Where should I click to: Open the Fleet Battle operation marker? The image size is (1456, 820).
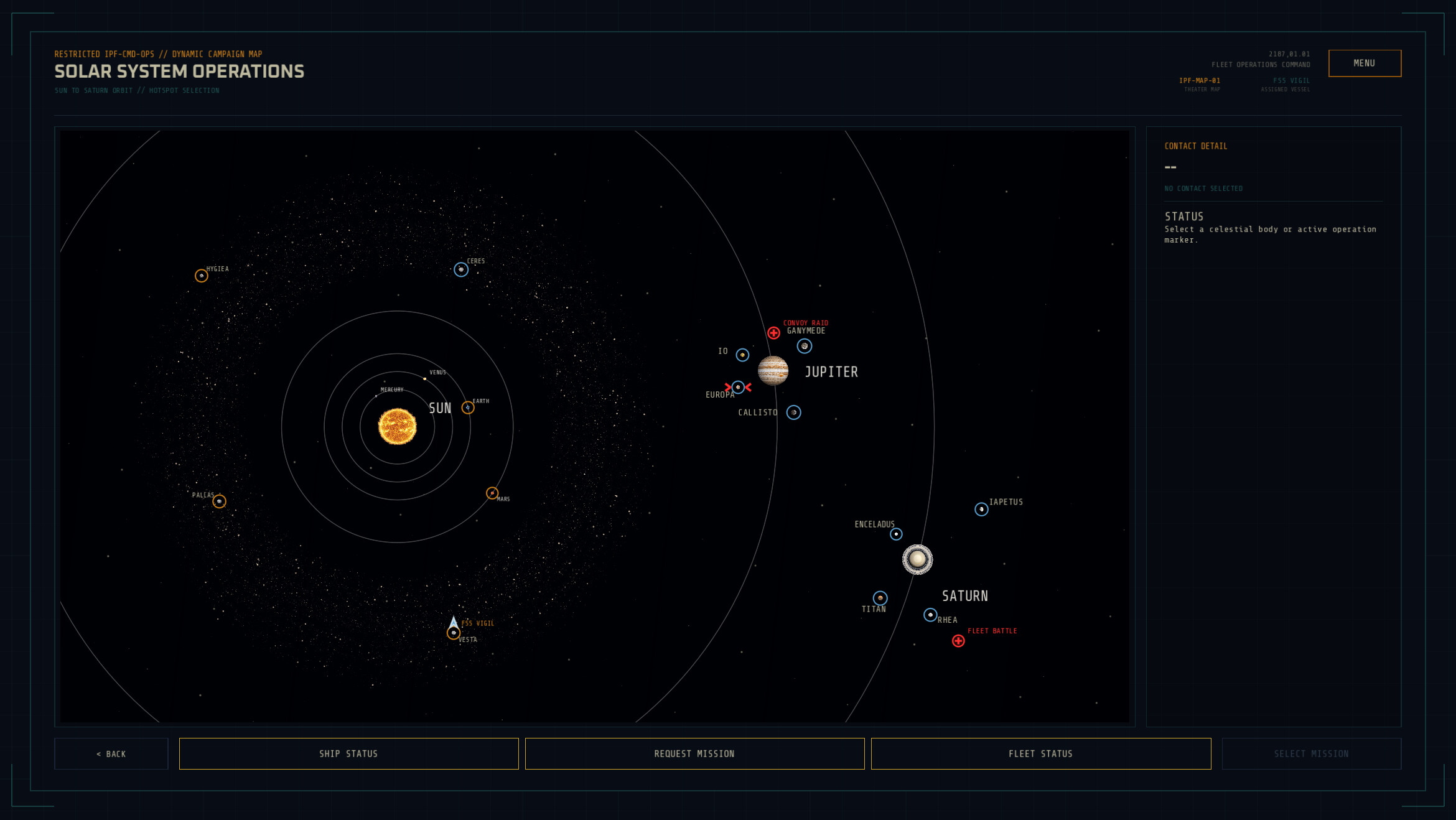(x=958, y=641)
